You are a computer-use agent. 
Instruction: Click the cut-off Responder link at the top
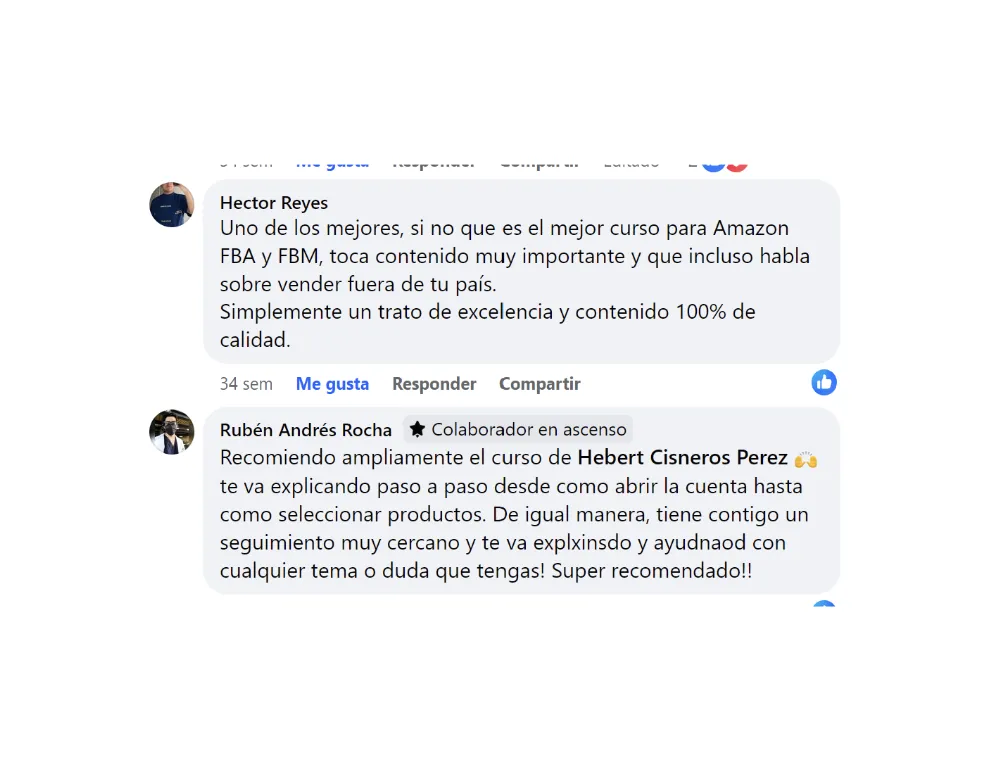coord(434,164)
